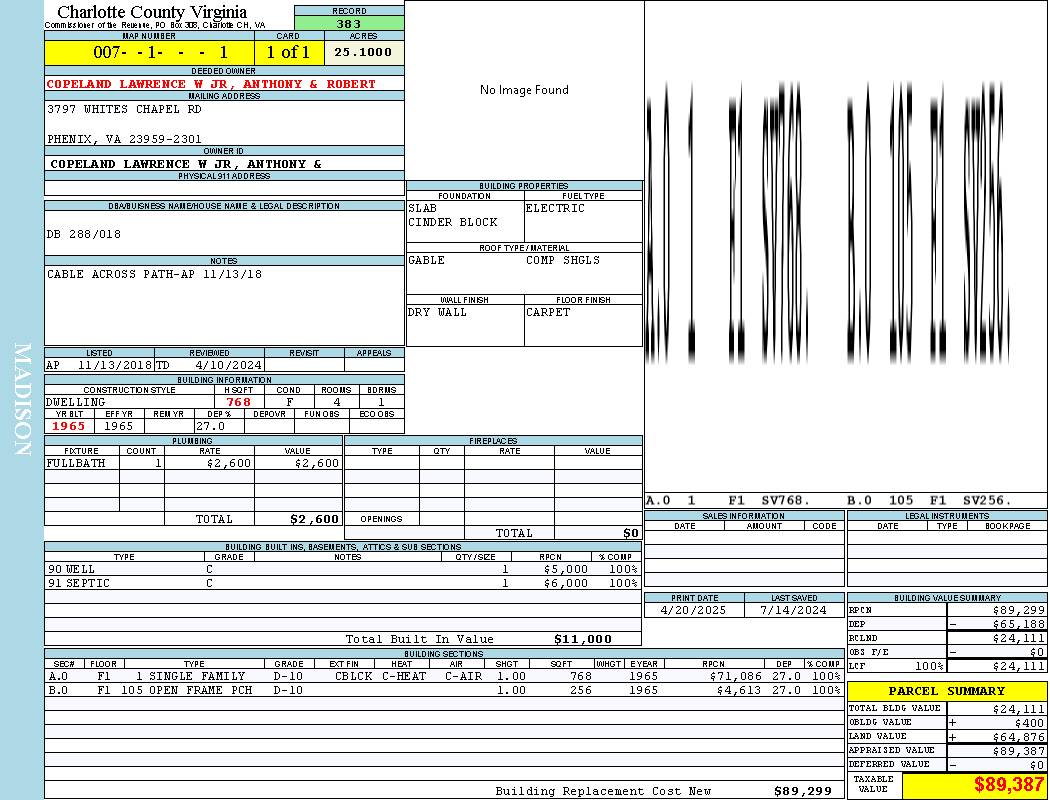Click print date 4/20/2025
1050x800 pixels.
point(693,611)
